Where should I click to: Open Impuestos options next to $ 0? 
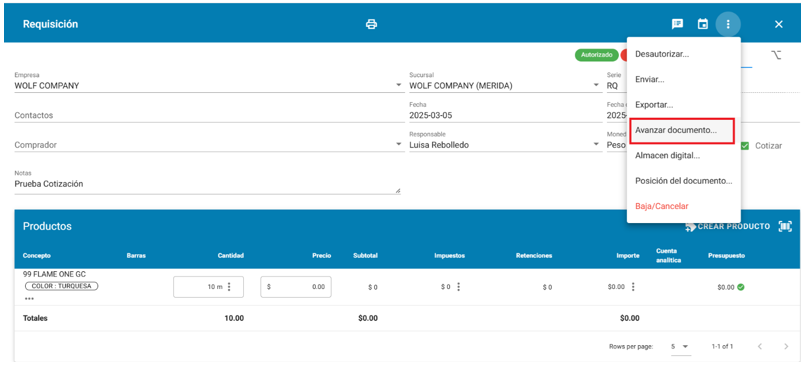tap(458, 287)
